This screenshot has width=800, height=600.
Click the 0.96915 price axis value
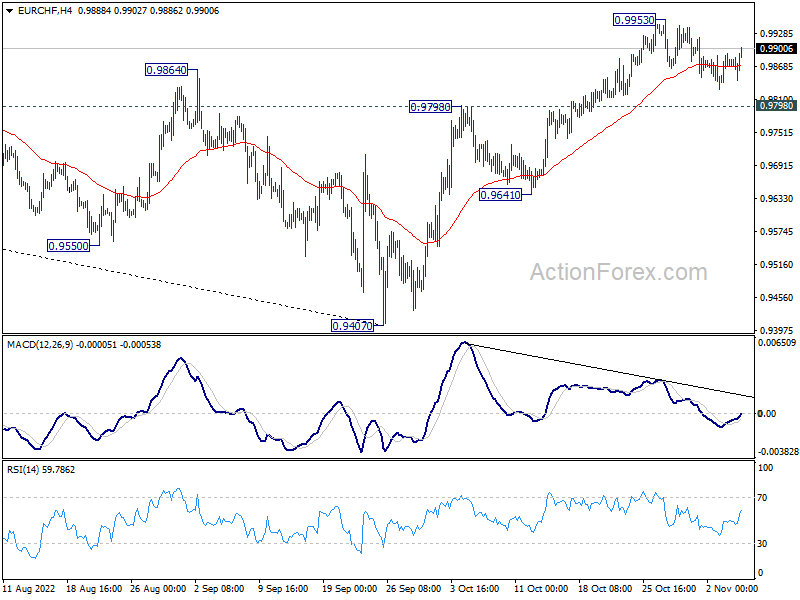tap(777, 166)
